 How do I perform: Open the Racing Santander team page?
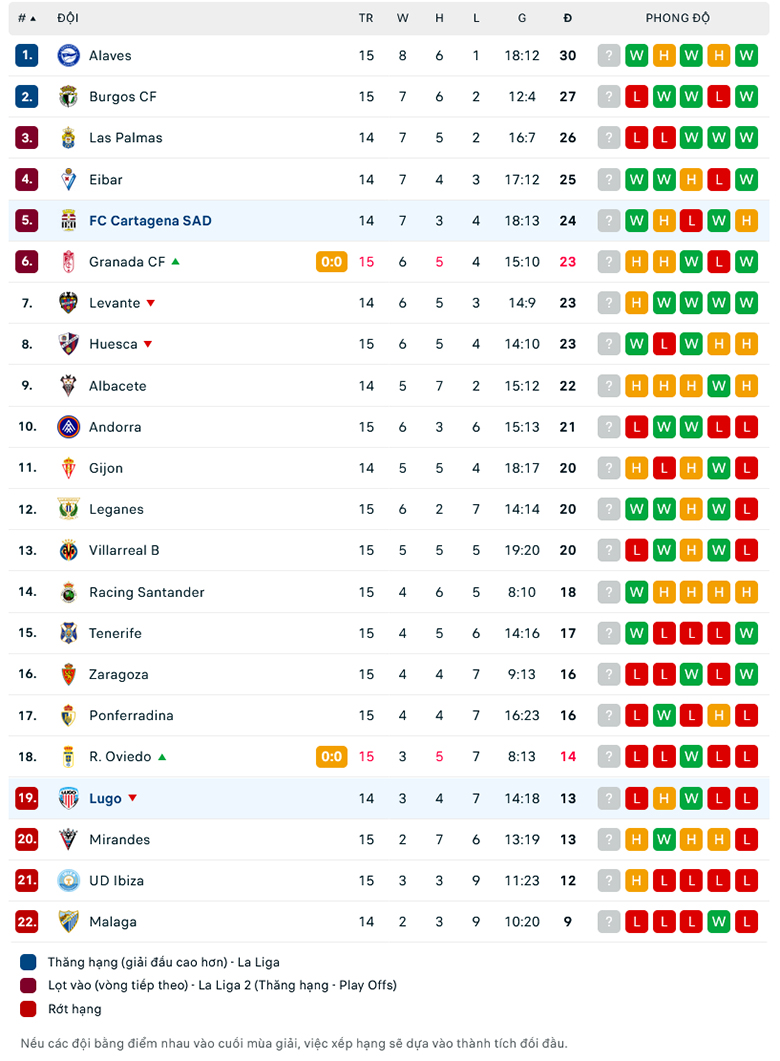point(147,592)
